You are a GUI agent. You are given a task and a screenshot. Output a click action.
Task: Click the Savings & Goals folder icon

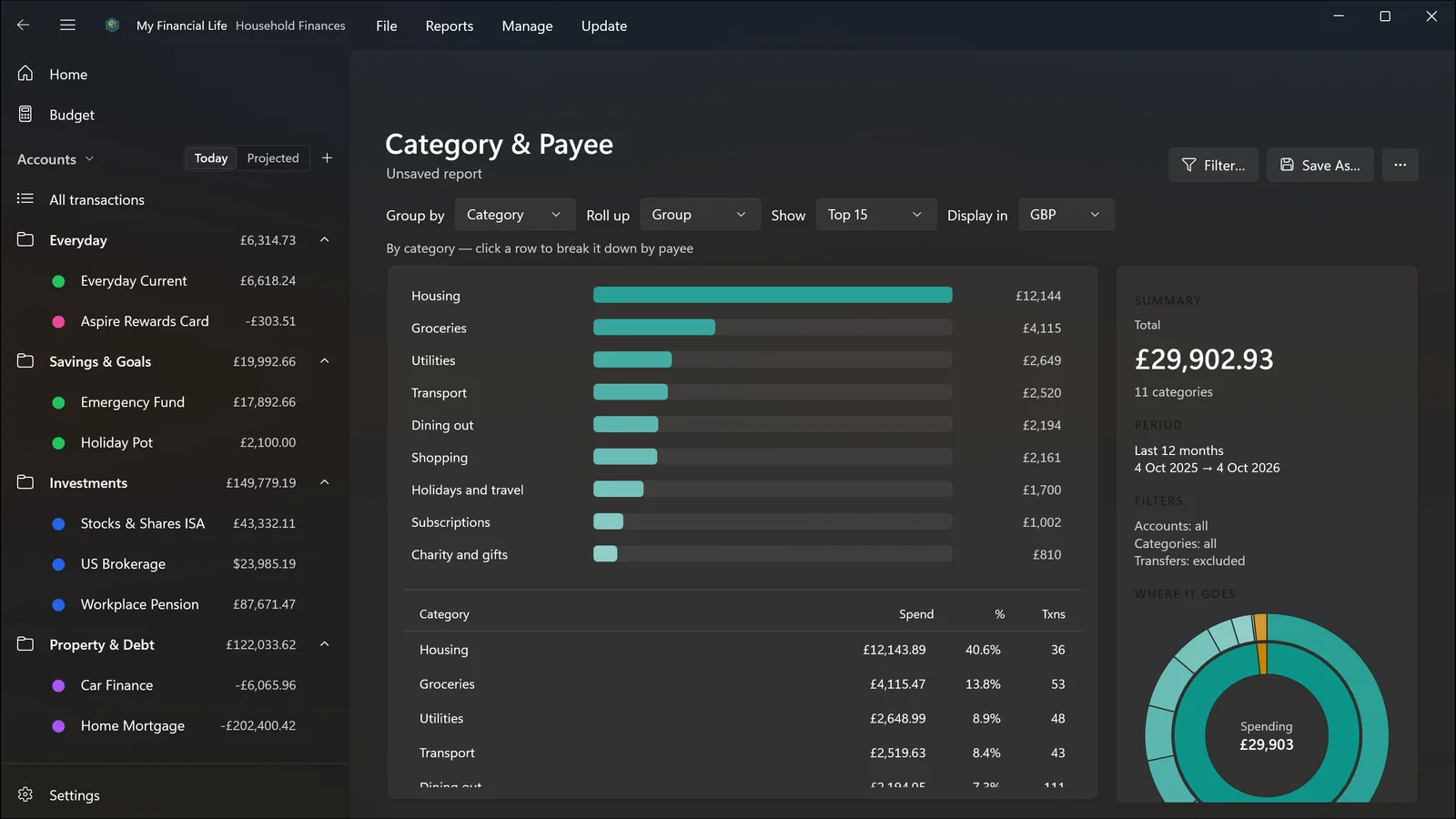click(25, 361)
